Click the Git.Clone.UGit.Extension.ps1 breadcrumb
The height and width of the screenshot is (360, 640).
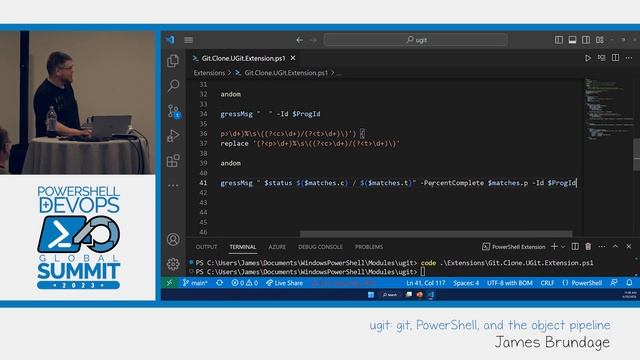pyautogui.click(x=286, y=73)
